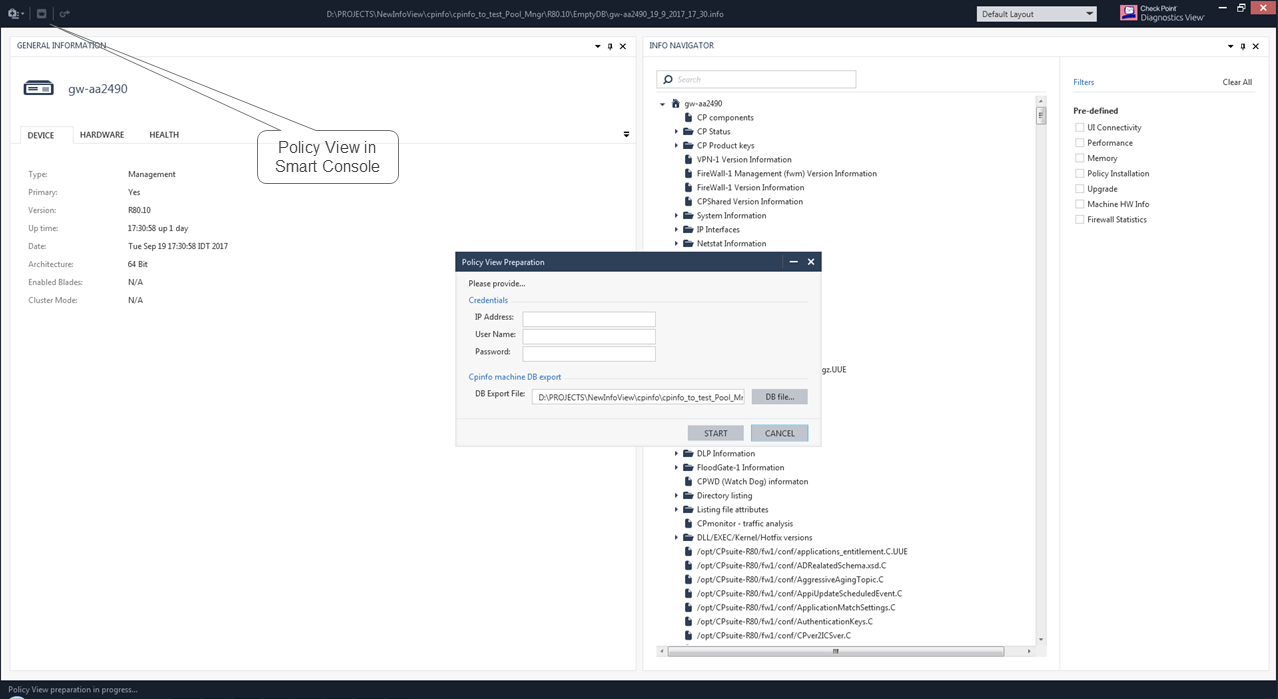Toggle the Machine HW Info filter

tap(1079, 204)
